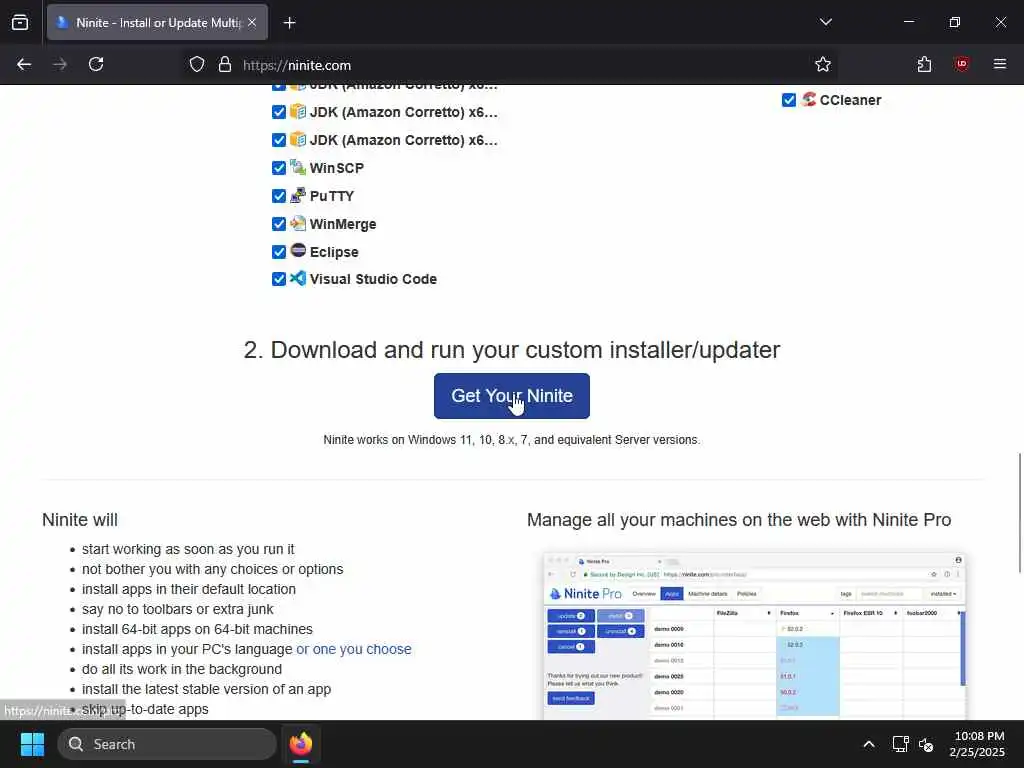Screen dimensions: 1024x768
Task: Open the uBlock Origin extension icon
Action: 961,64
